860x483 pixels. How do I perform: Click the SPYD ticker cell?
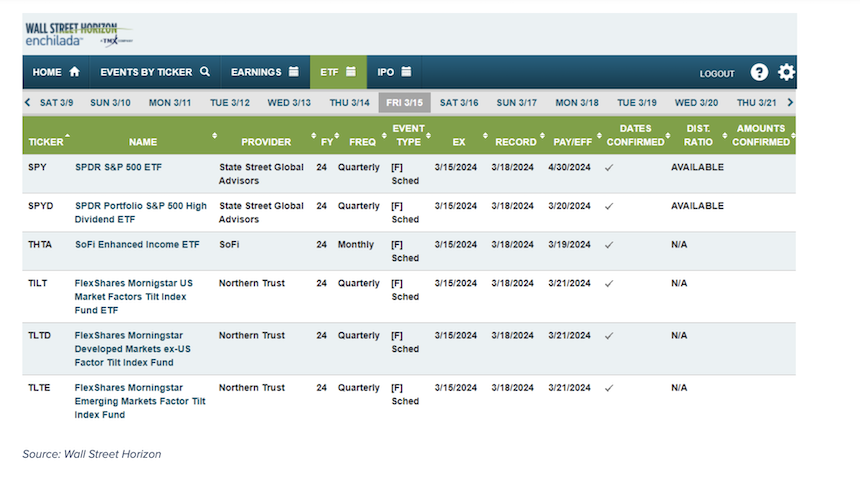point(41,206)
